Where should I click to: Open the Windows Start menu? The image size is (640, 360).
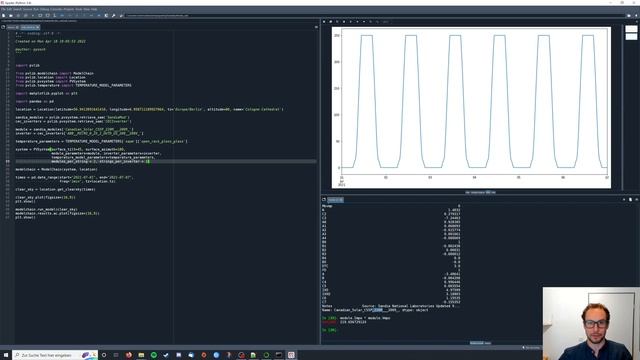[6, 355]
